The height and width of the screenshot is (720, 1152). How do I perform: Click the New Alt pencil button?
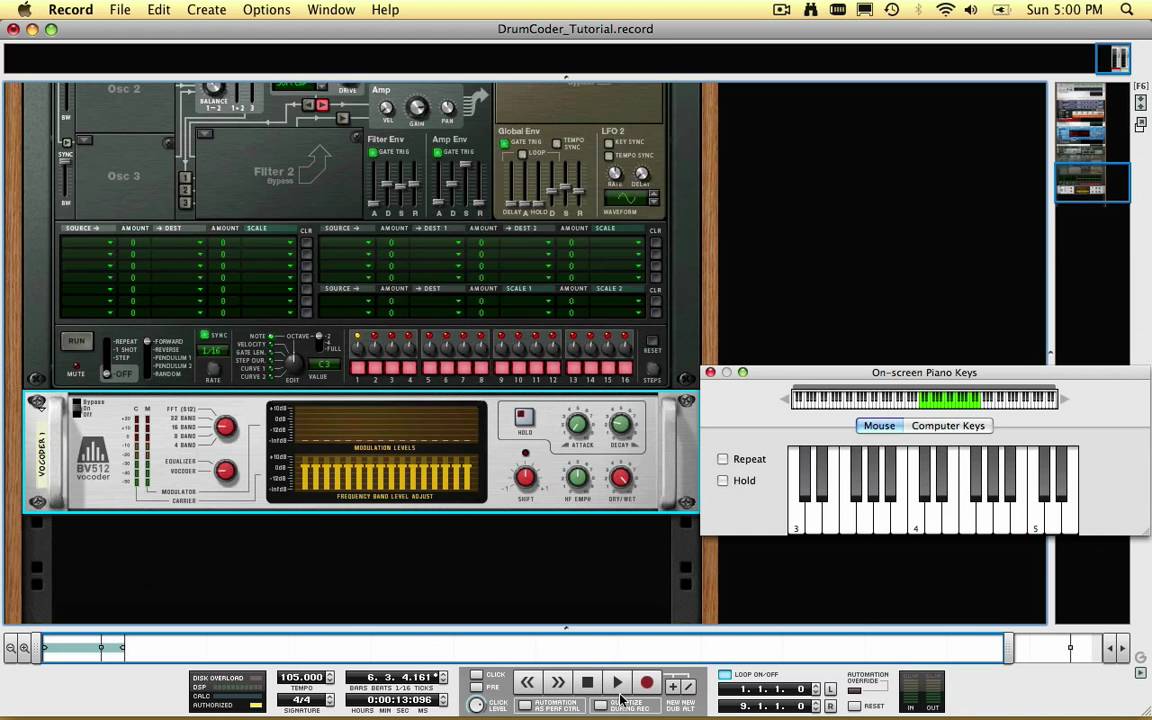[x=688, y=687]
